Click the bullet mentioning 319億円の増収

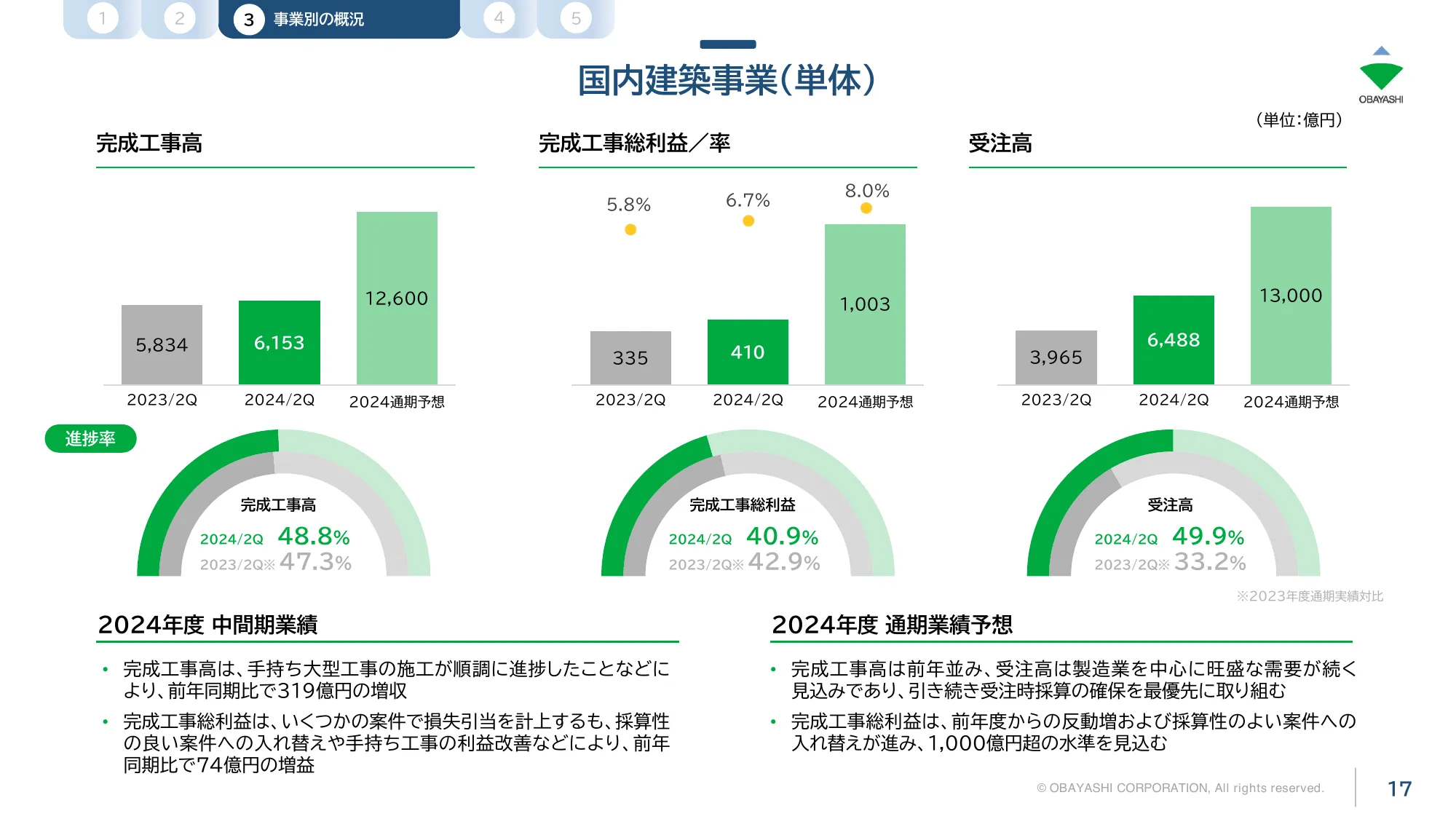tap(395, 679)
